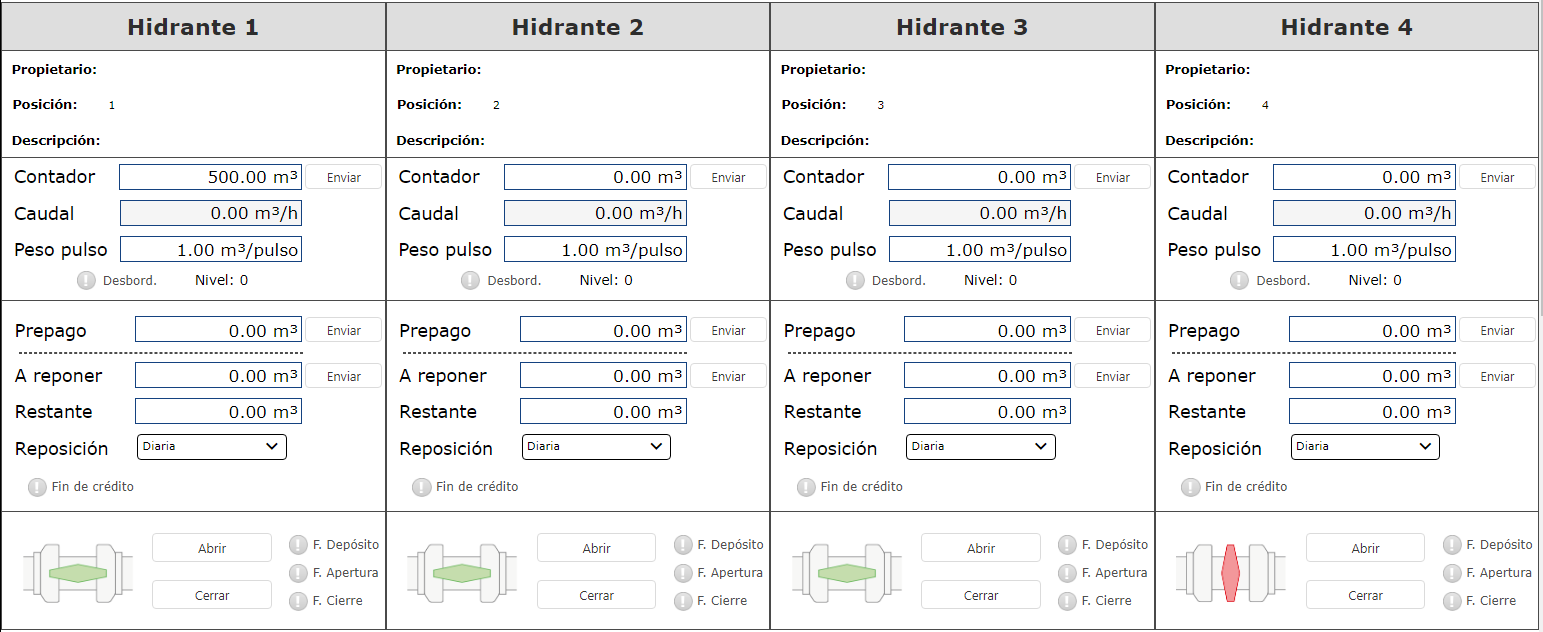Select the Hidrante 2 header

577,27
